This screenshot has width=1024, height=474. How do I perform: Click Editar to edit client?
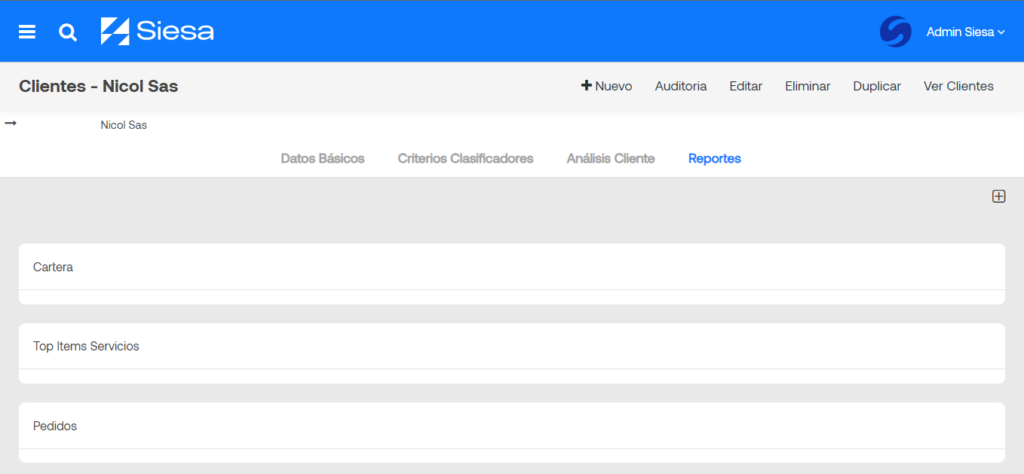[x=746, y=86]
